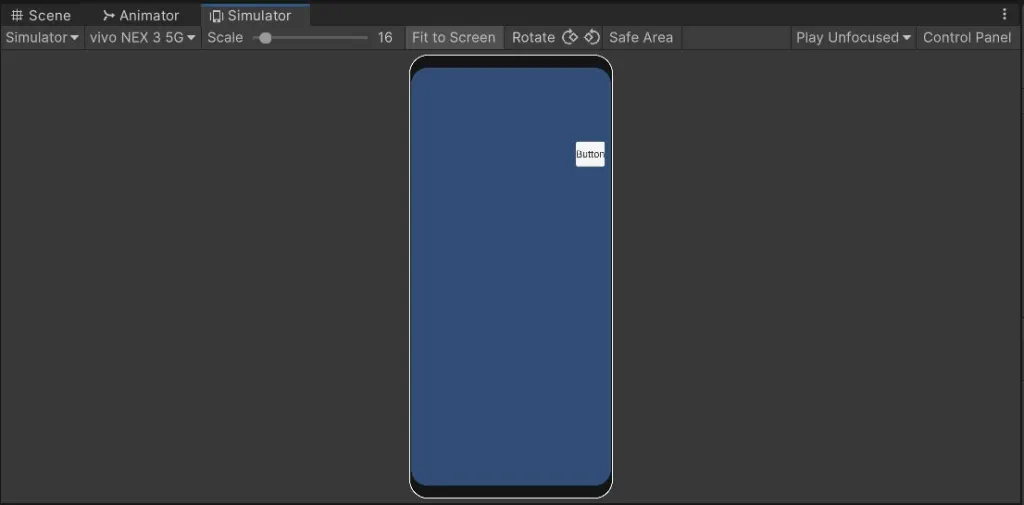This screenshot has height=505, width=1024.
Task: Switch to the Scene tab
Action: [x=40, y=15]
